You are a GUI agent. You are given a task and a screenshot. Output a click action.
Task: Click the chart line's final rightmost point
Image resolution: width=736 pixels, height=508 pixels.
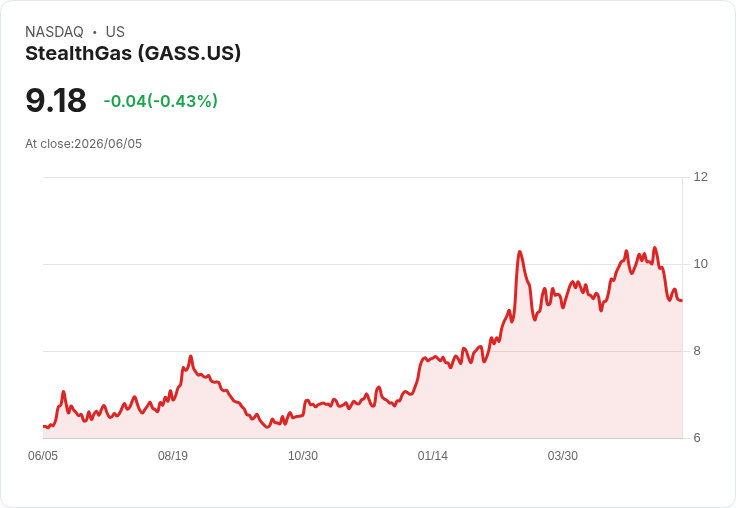pos(682,300)
